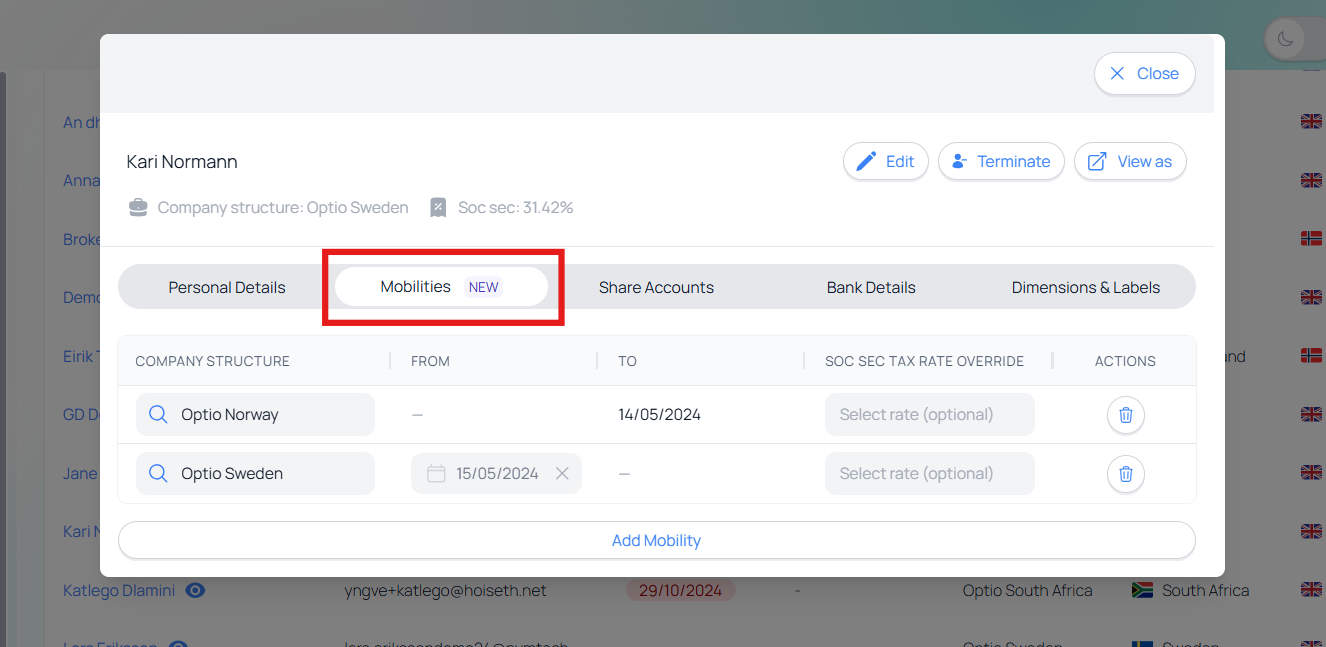
Task: Open calendar icon in the from date field
Action: click(436, 474)
